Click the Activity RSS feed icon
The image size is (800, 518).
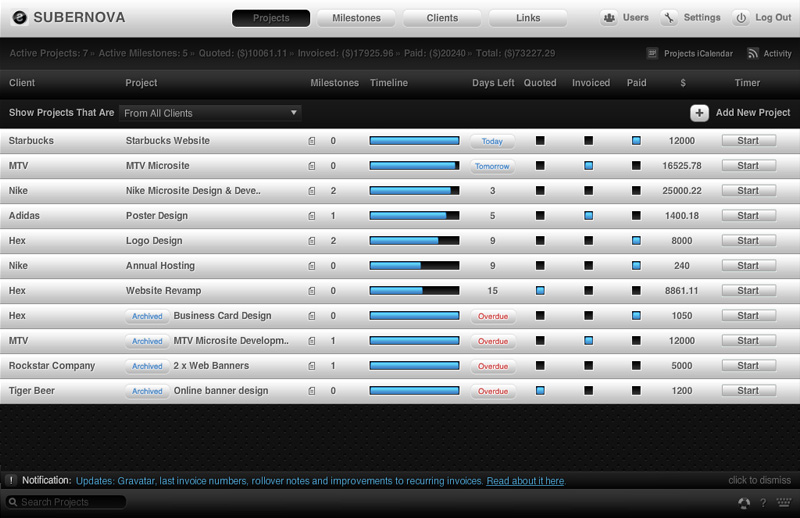pos(753,53)
